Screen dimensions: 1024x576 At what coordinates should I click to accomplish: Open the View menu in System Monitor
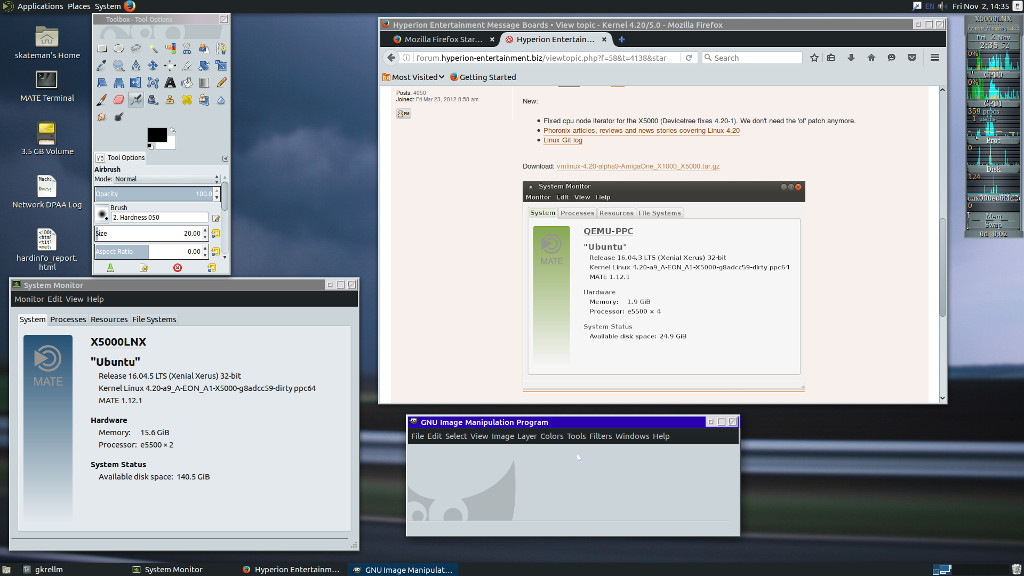74,299
